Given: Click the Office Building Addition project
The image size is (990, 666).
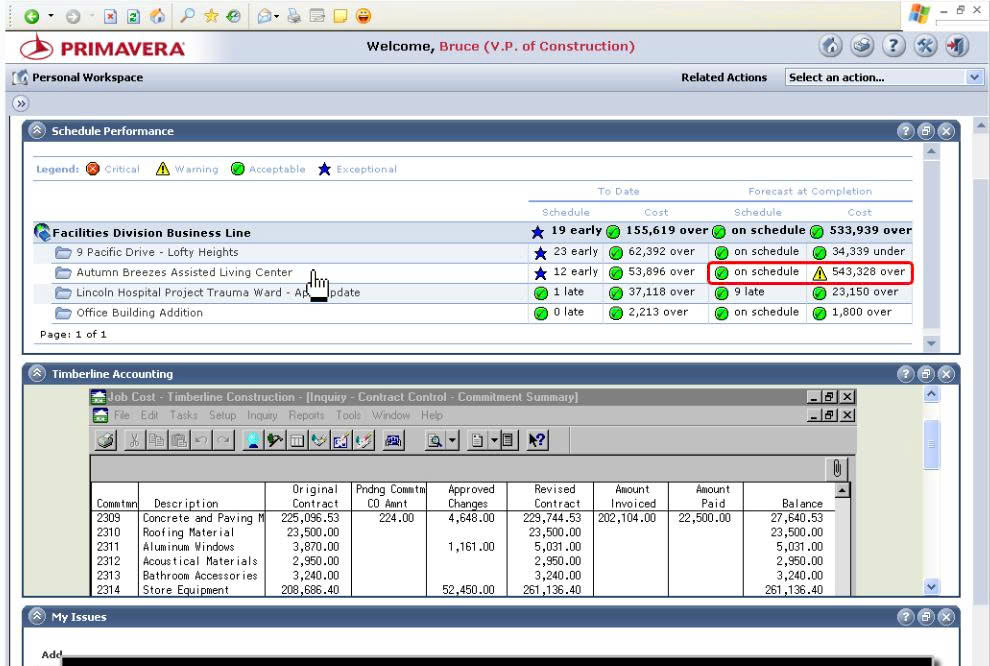Looking at the screenshot, I should (140, 312).
